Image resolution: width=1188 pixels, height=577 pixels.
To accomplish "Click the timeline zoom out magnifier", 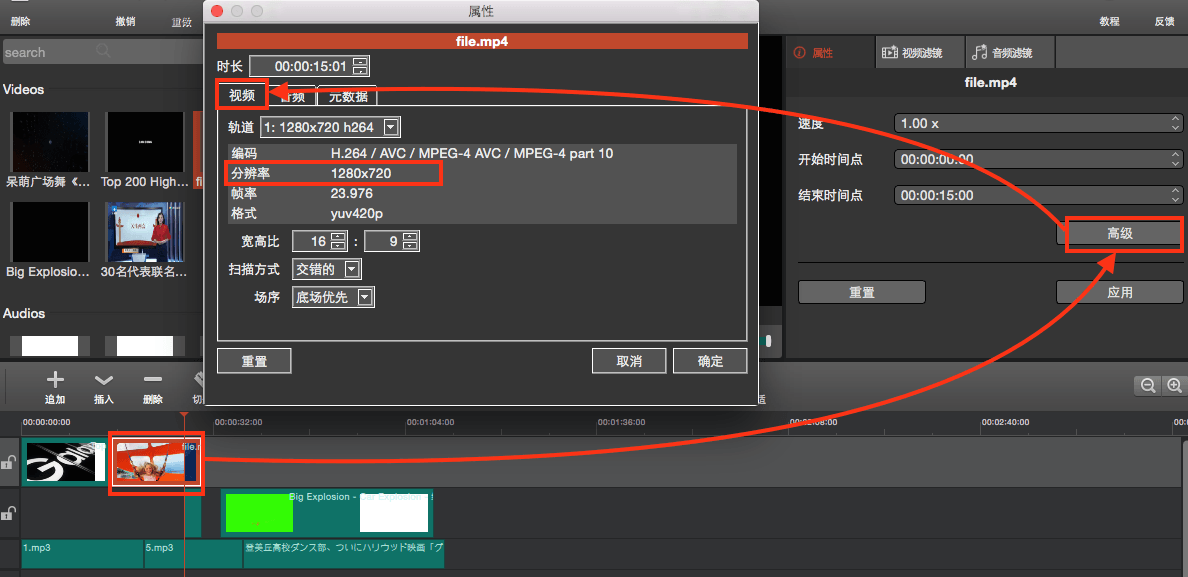I will pyautogui.click(x=1148, y=385).
